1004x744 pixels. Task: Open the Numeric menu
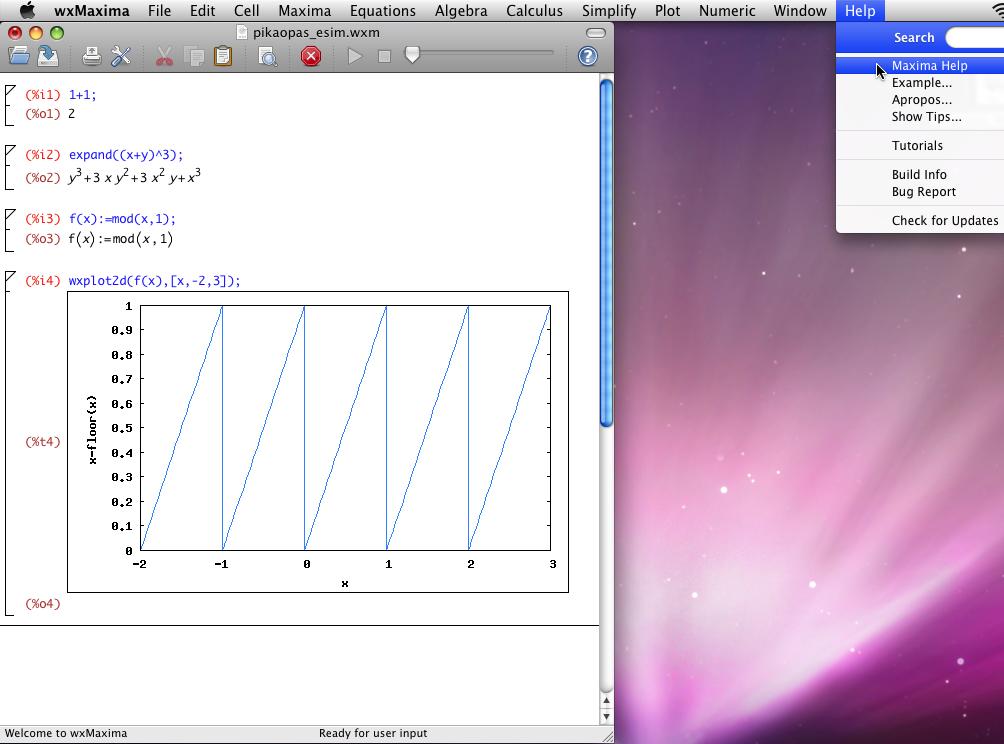(727, 11)
